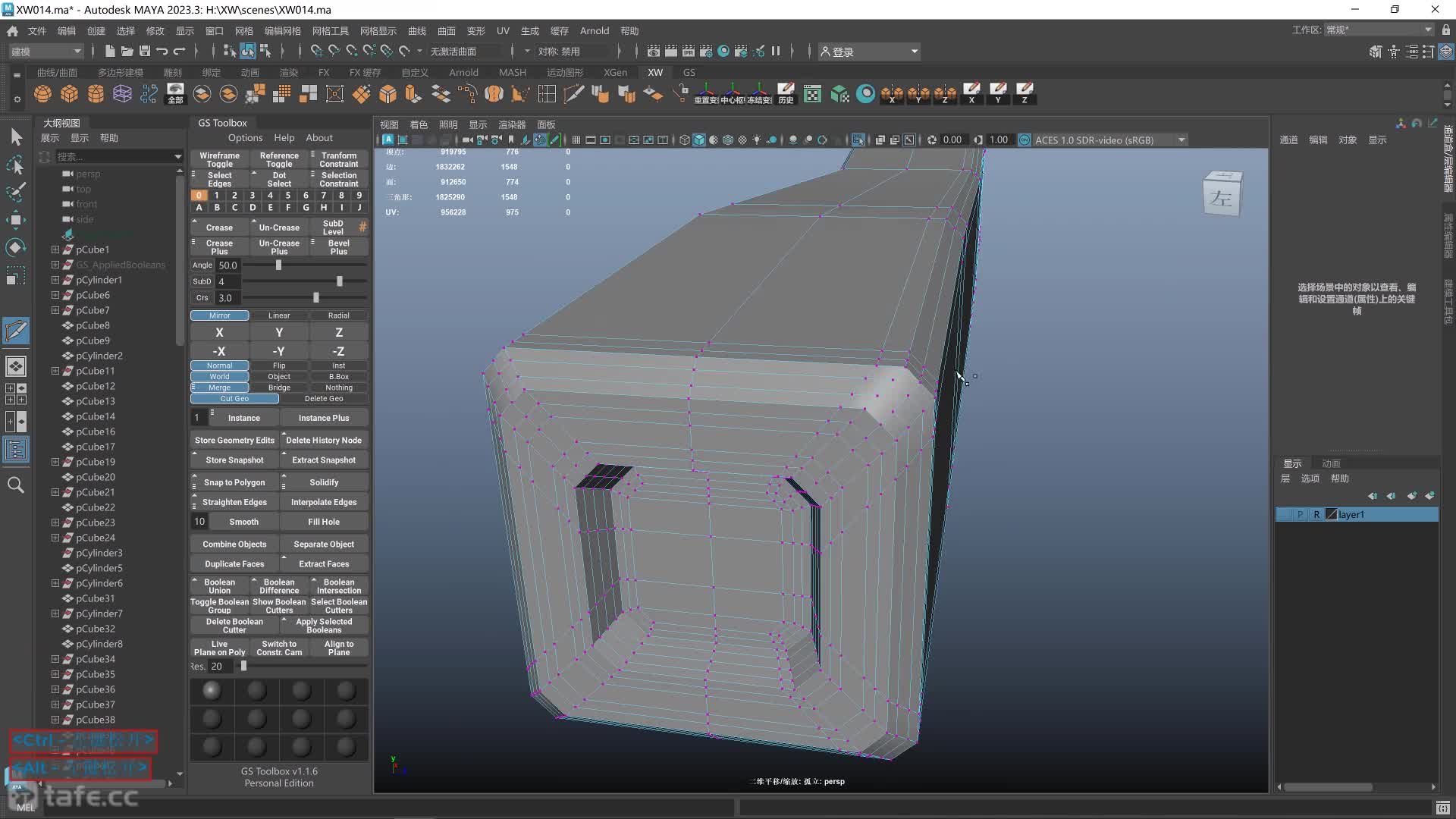Click the highlighted last-used tool icon
The height and width of the screenshot is (819, 1456).
click(16, 331)
